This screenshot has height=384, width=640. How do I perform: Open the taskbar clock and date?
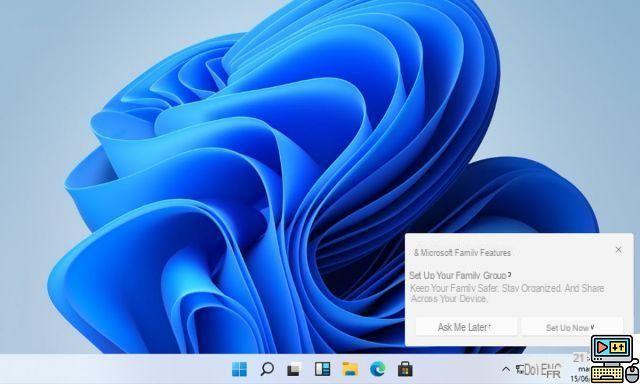pos(581,368)
